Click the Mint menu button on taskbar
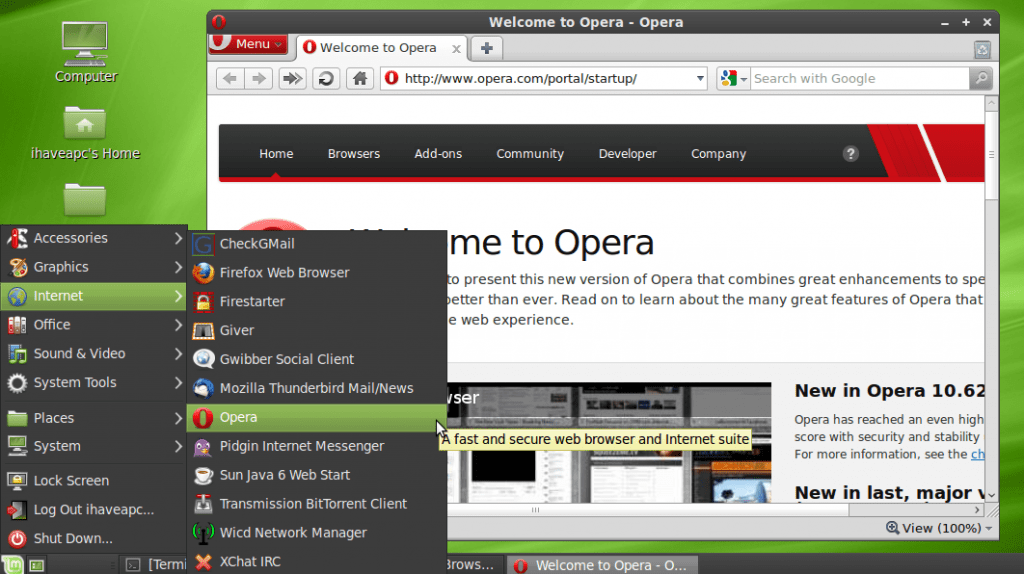The width and height of the screenshot is (1024, 574). 12,564
